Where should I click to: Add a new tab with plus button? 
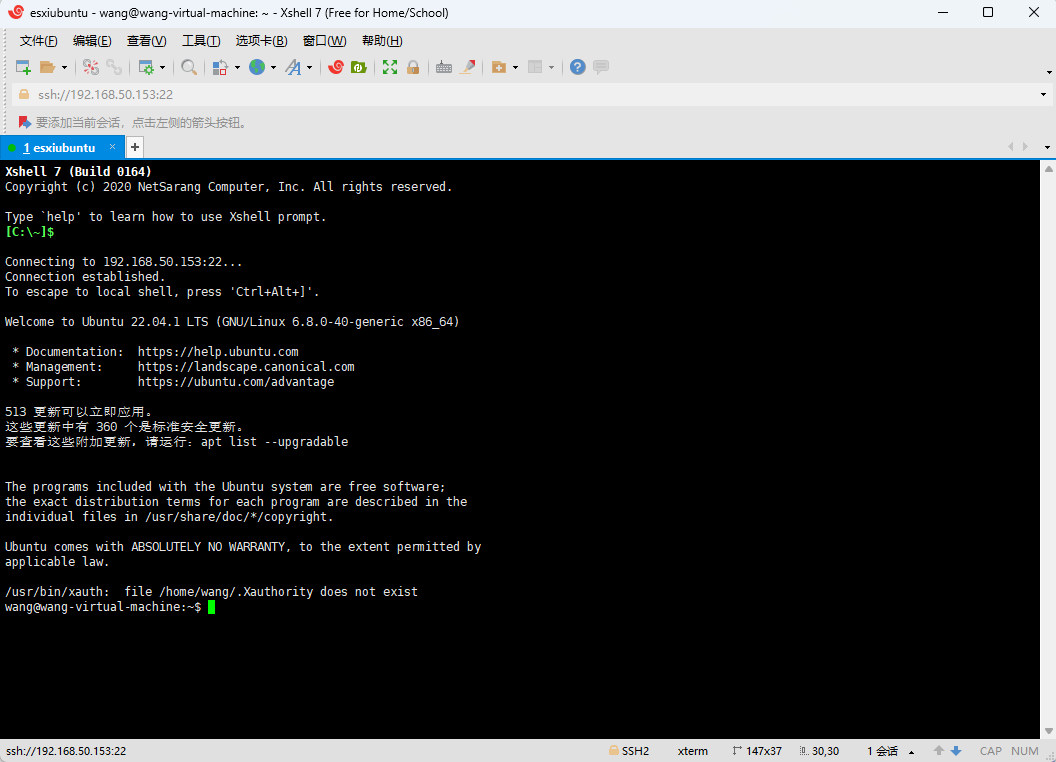point(135,147)
